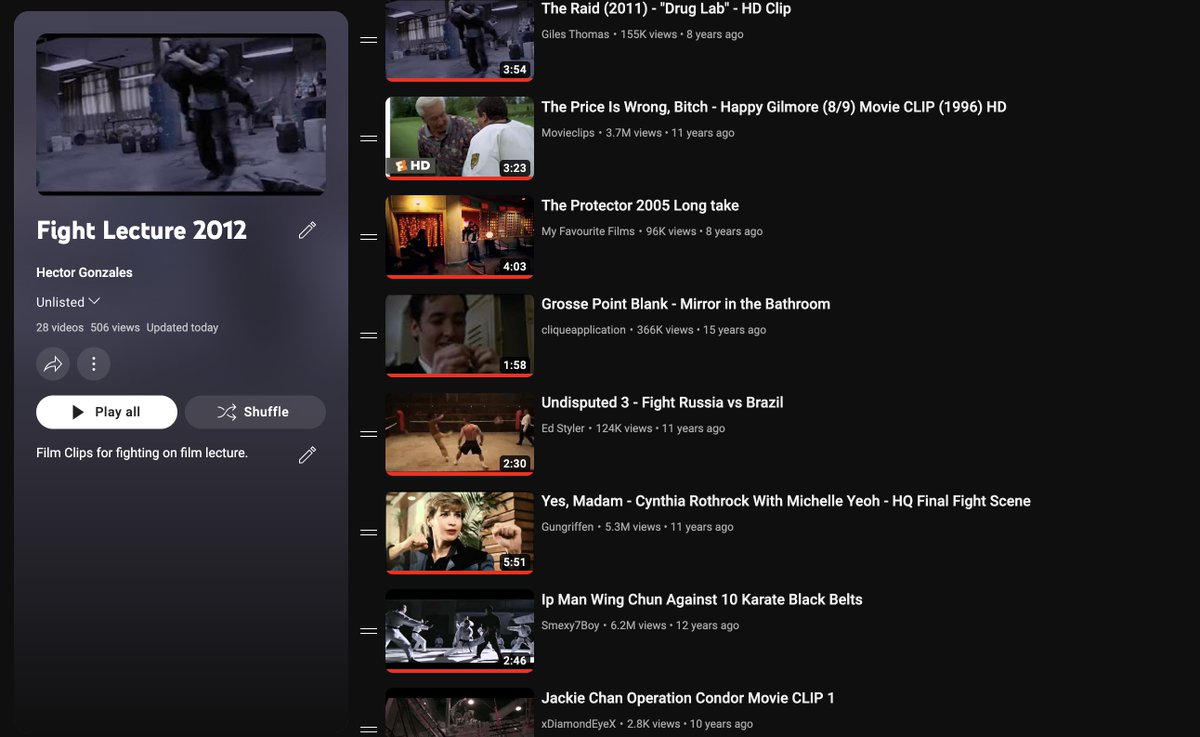Visit xDiamondEyeX channel
Viewport: 1200px width, 737px height.
click(579, 724)
